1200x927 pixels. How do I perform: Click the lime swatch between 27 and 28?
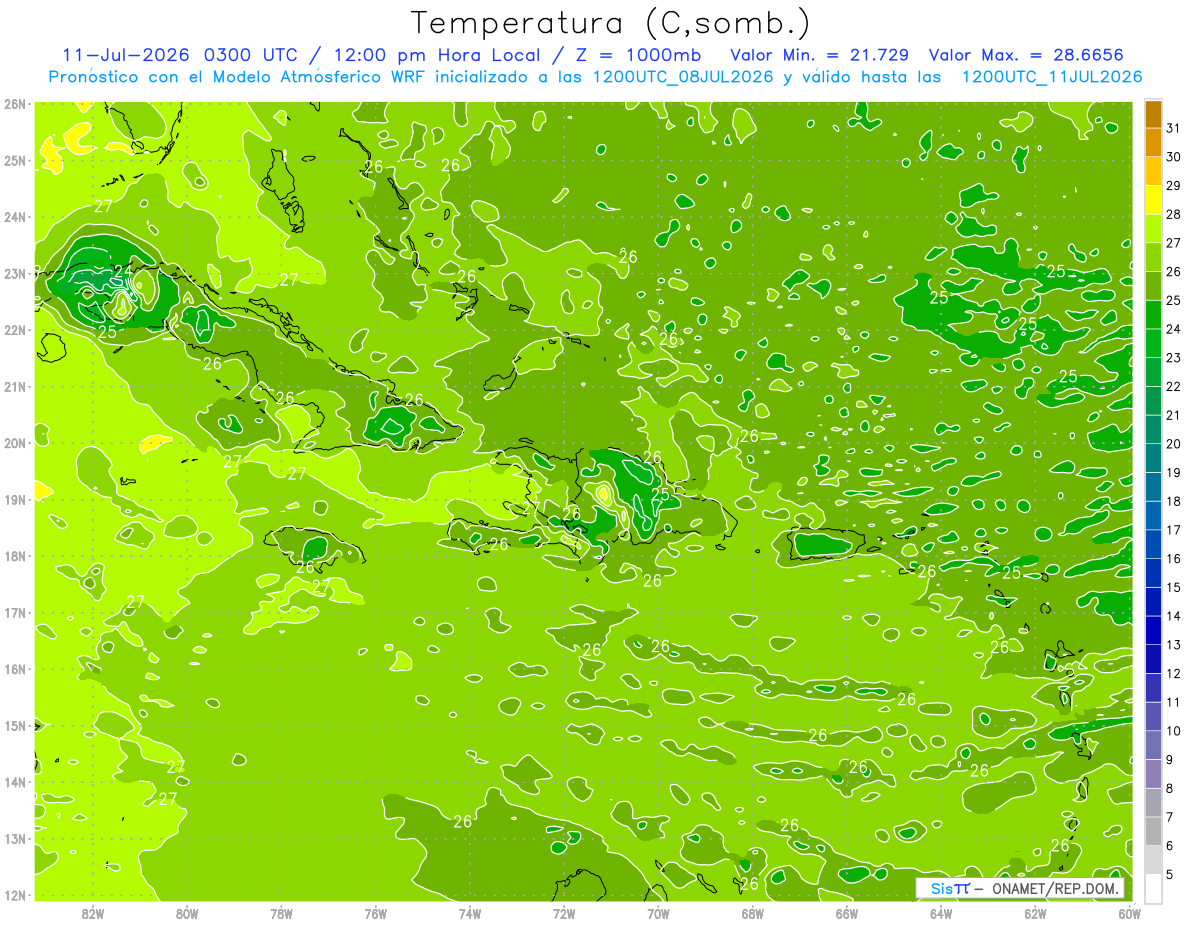point(1154,229)
